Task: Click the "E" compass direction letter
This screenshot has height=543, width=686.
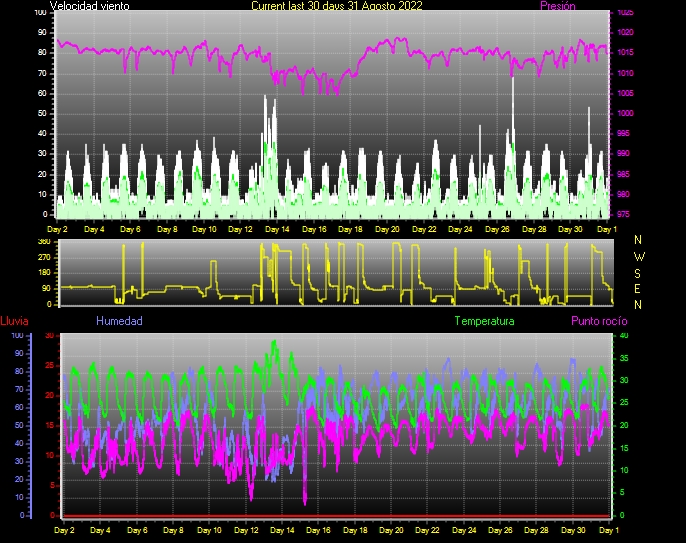Action: click(x=637, y=289)
